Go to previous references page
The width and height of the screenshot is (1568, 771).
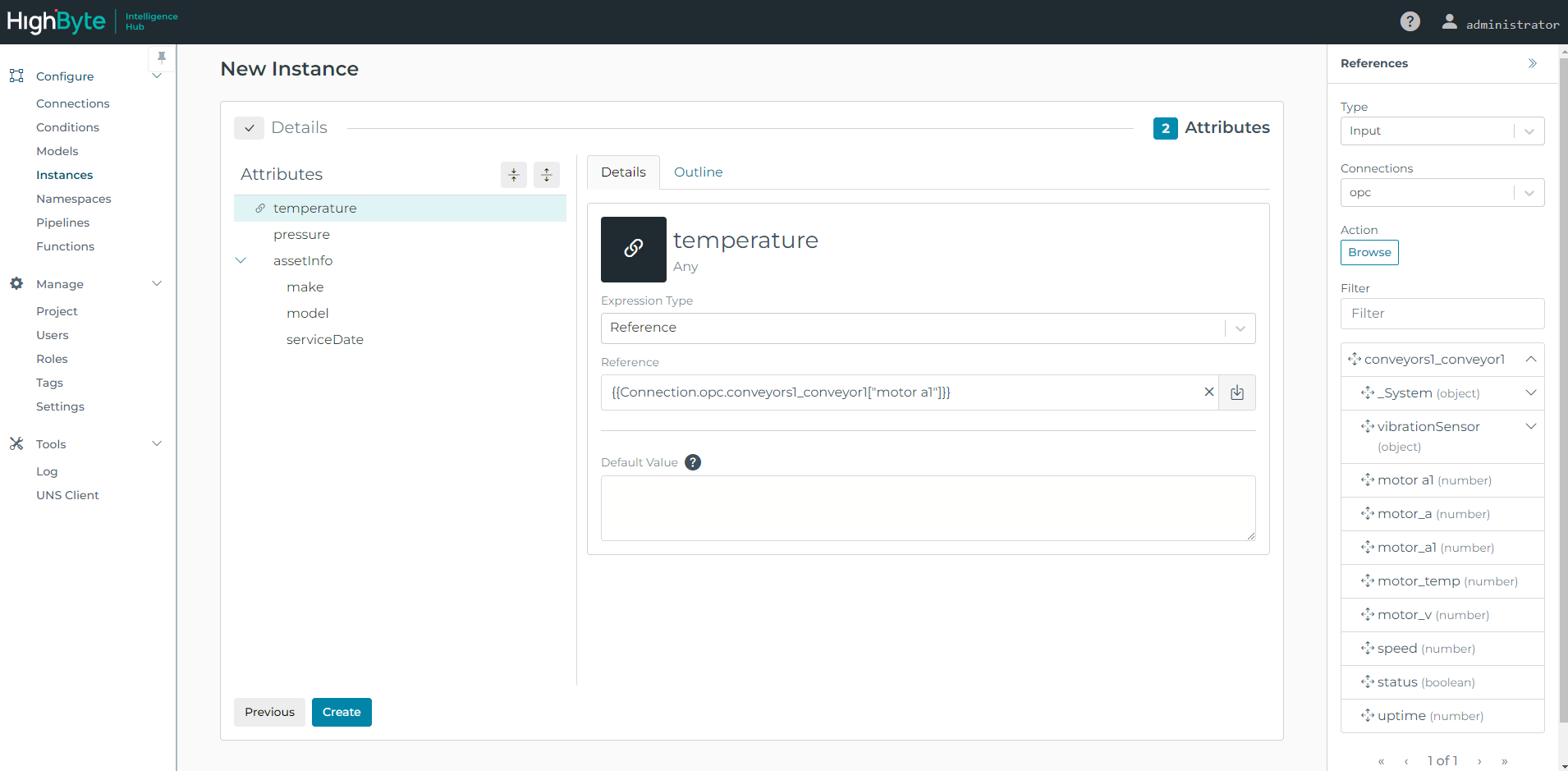[1406, 761]
